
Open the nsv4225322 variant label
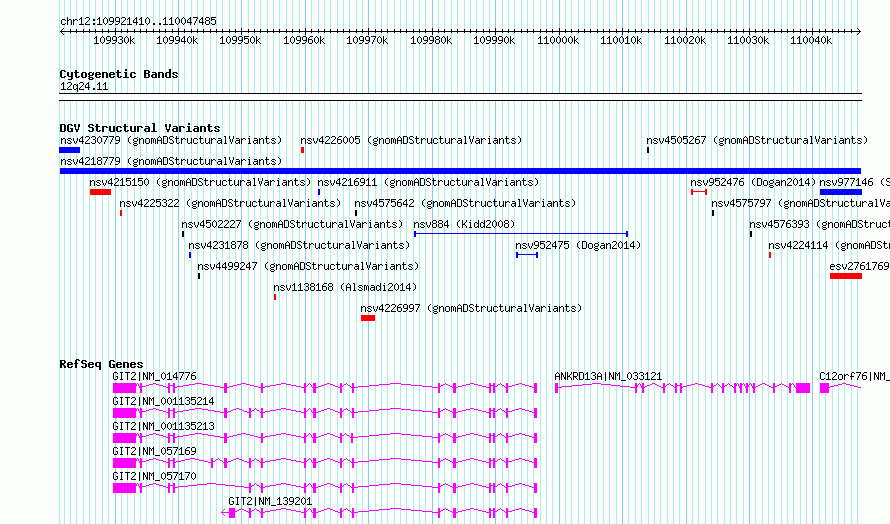click(x=230, y=203)
